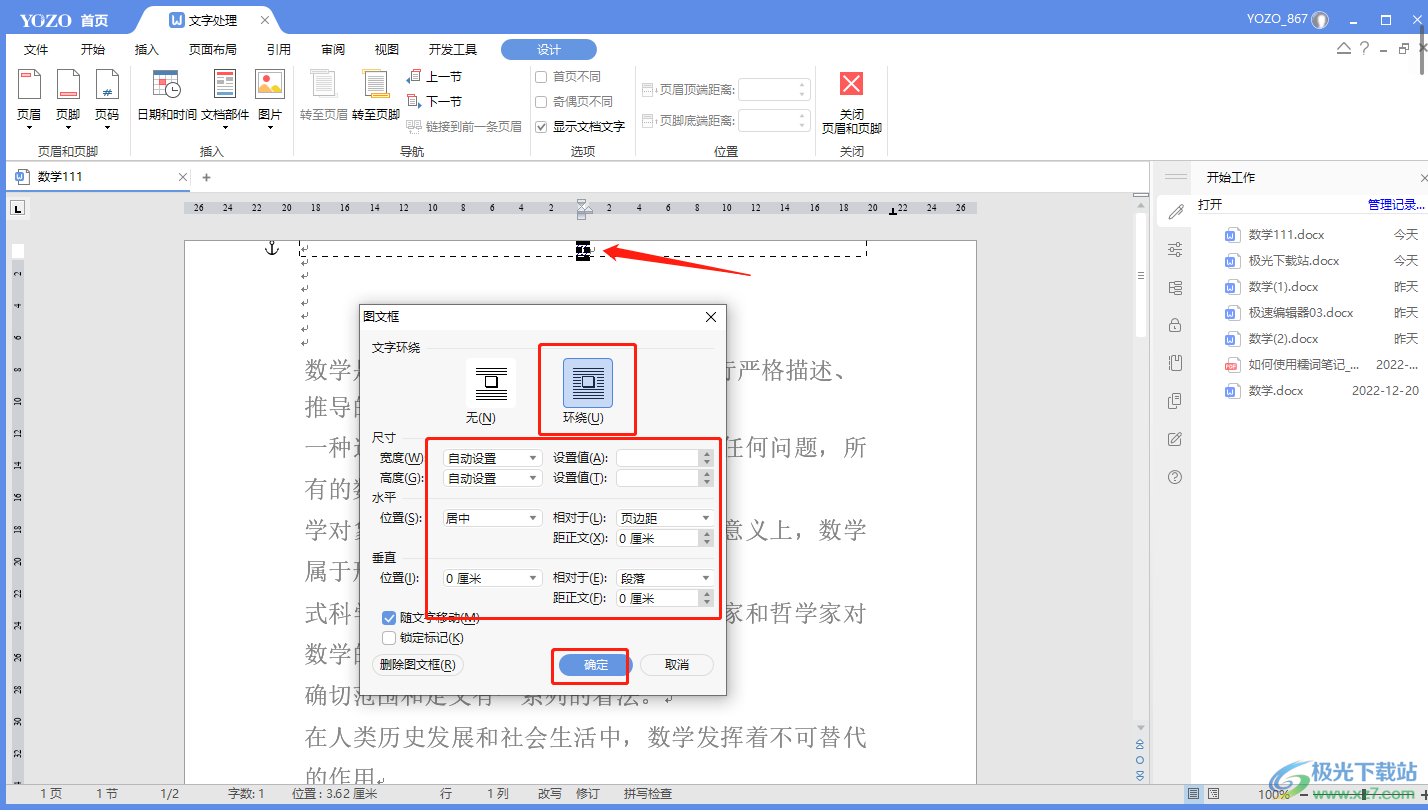1428x810 pixels.
Task: Click width 设置值(A) input field
Action: (658, 458)
